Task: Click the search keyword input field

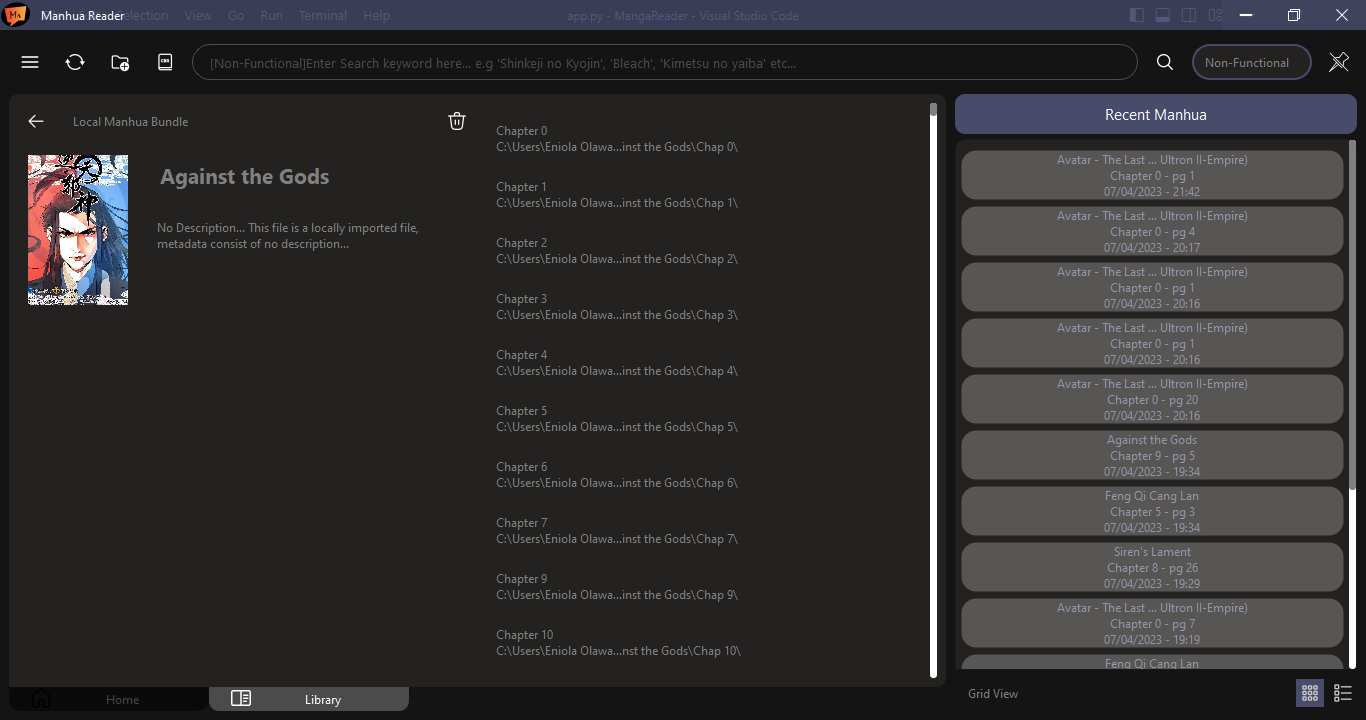Action: (x=665, y=62)
